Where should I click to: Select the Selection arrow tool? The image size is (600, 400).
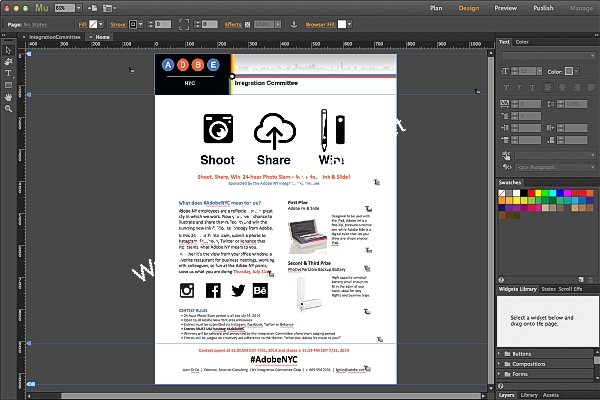point(8,50)
